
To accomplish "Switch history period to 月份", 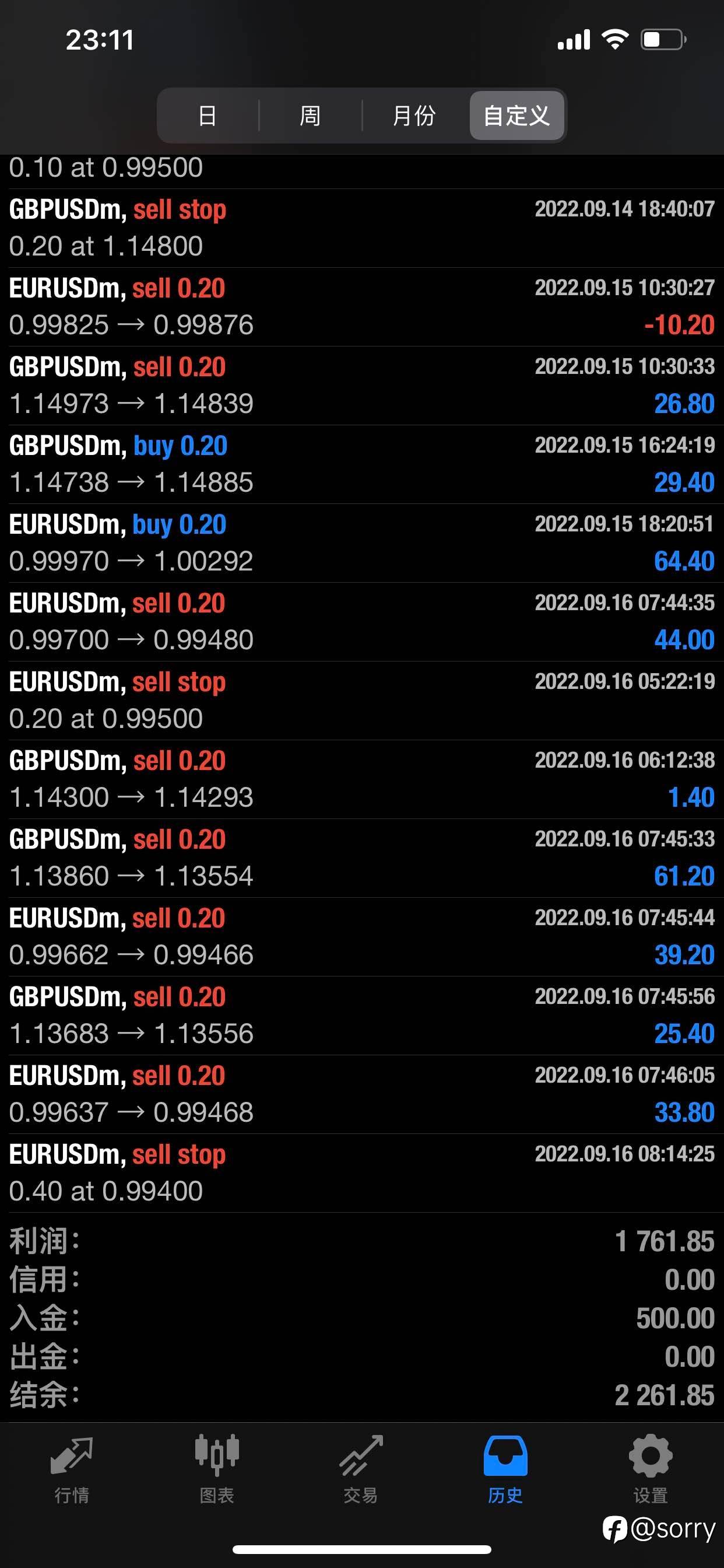I will click(x=414, y=115).
